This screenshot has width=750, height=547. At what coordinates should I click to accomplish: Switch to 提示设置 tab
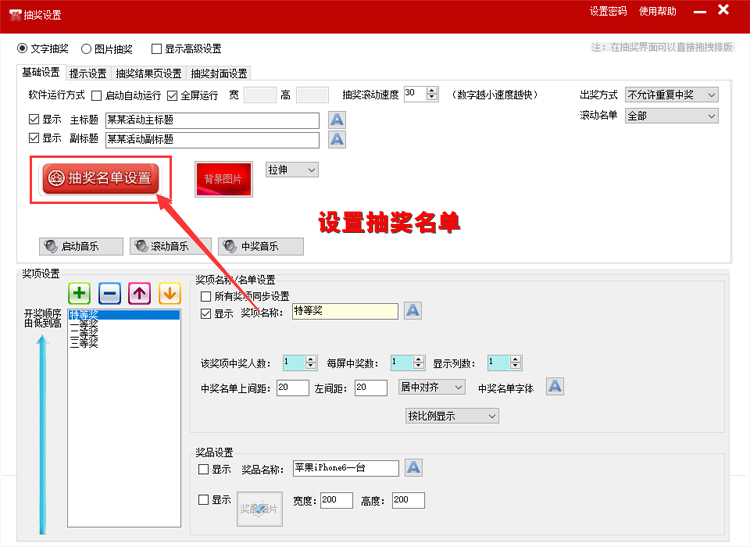tap(88, 73)
